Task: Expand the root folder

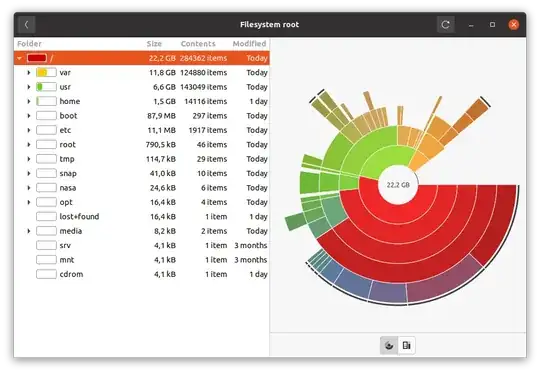Action: tap(29, 145)
